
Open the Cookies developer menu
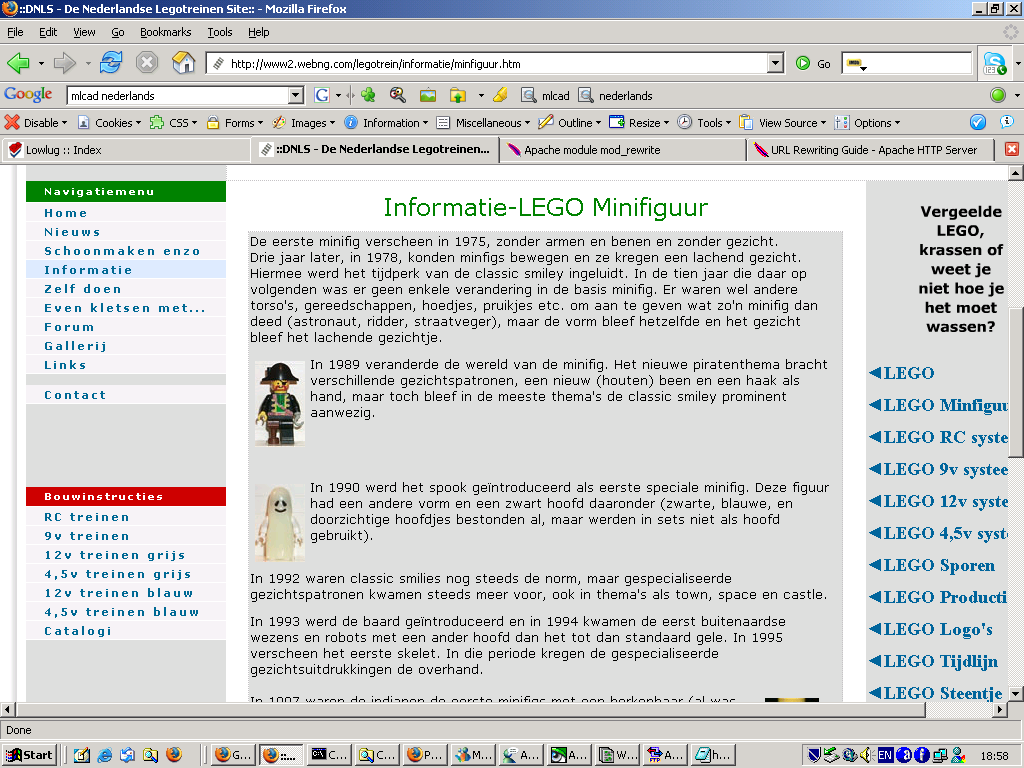(108, 123)
